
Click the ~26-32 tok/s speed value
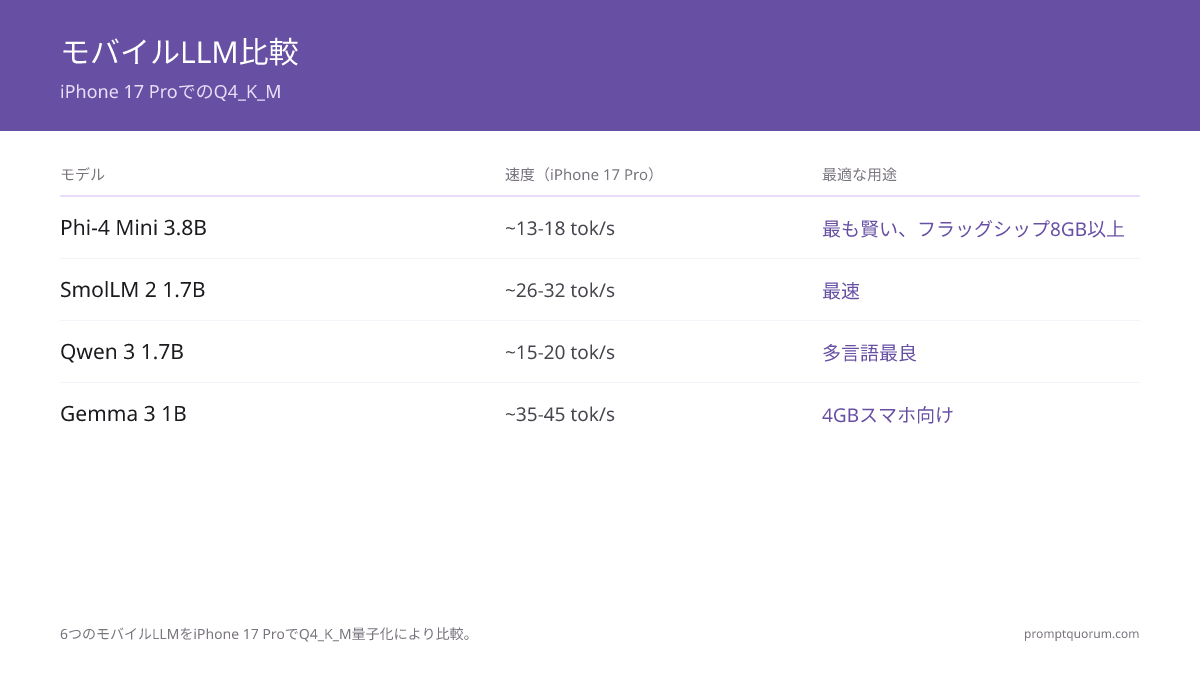tap(560, 290)
